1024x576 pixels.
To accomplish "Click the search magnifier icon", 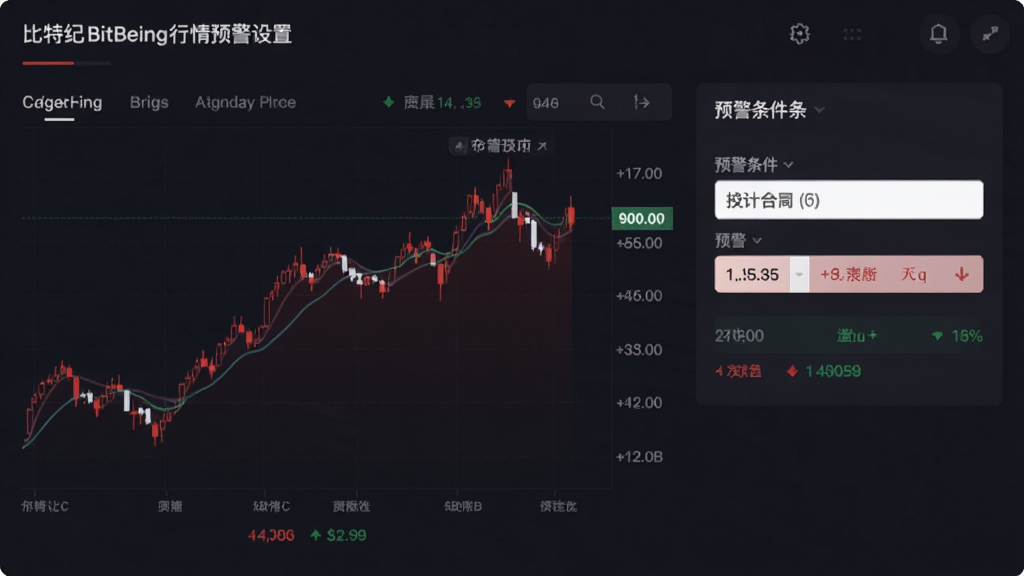I will point(597,102).
